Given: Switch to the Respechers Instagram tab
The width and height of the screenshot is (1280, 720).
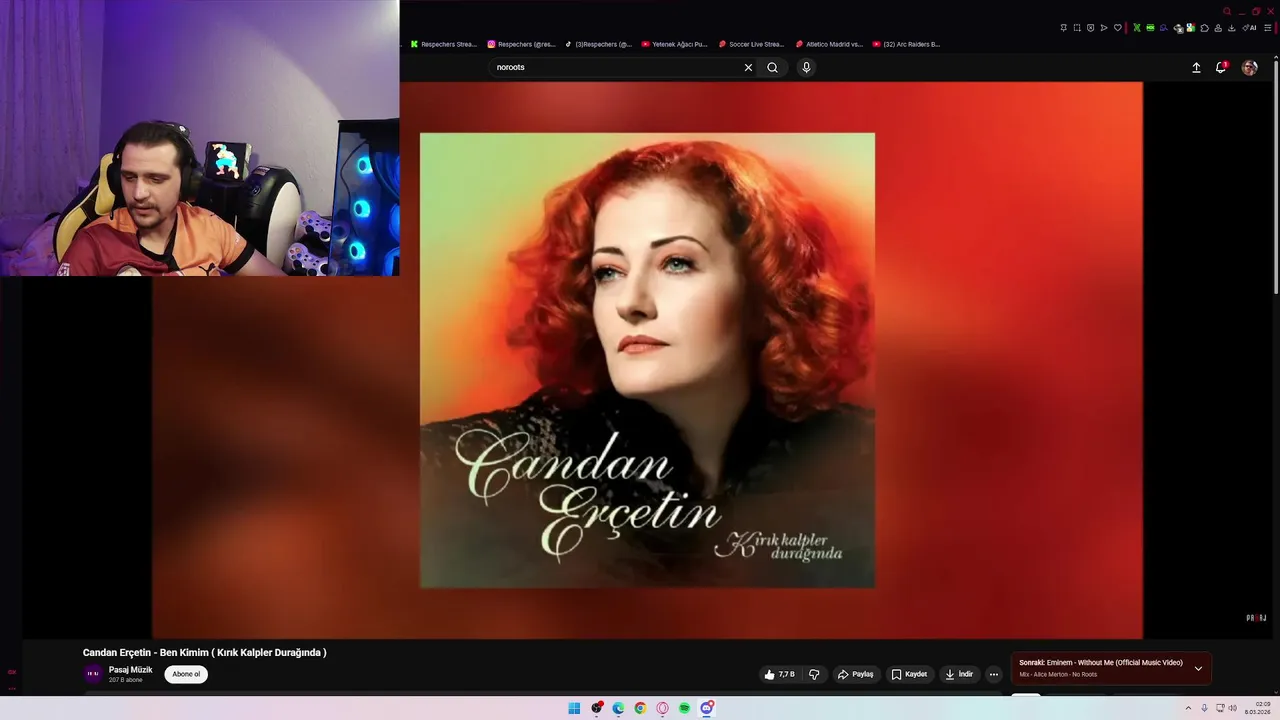Looking at the screenshot, I should coord(521,44).
